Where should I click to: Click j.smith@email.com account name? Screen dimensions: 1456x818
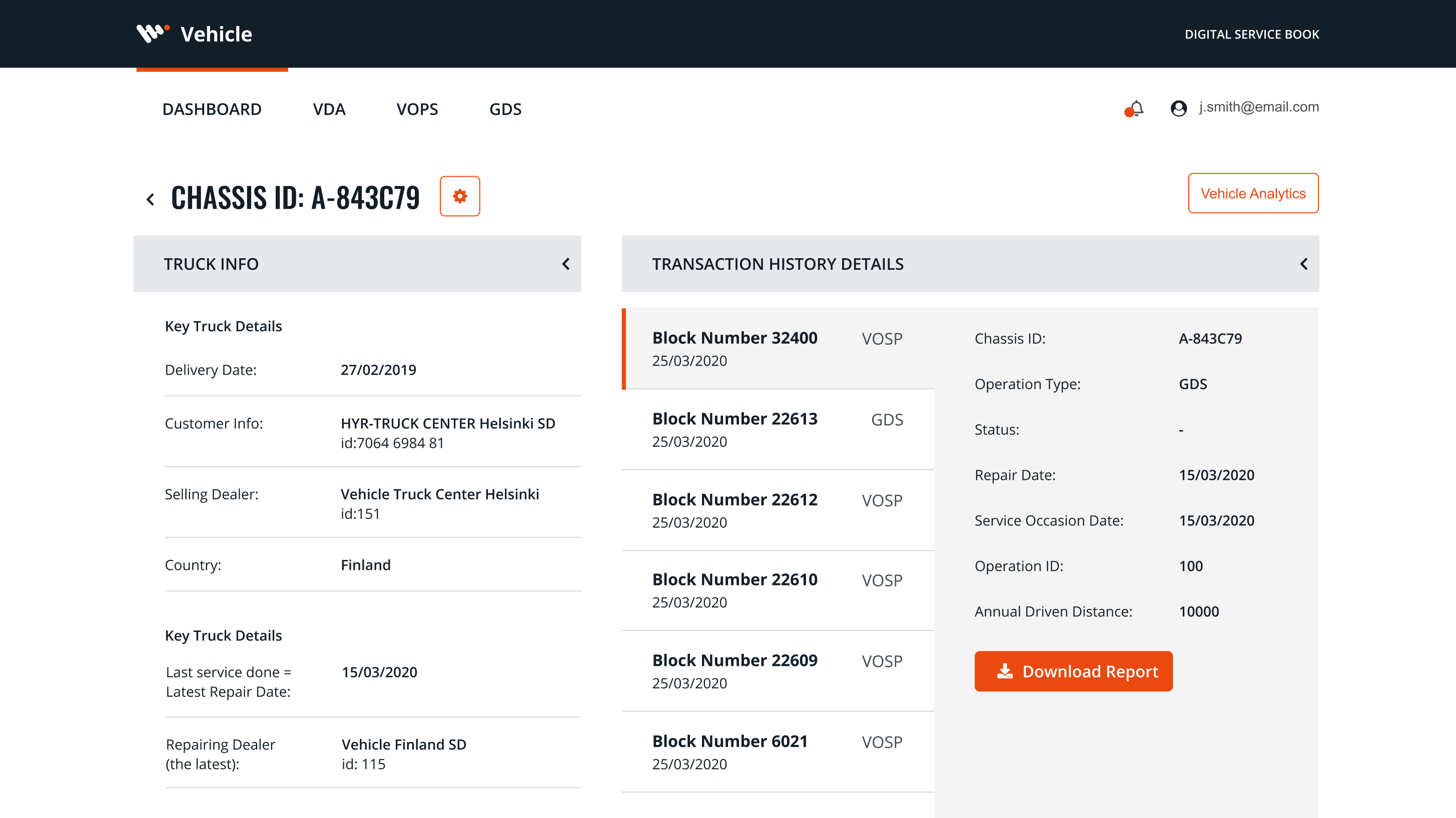(1259, 107)
